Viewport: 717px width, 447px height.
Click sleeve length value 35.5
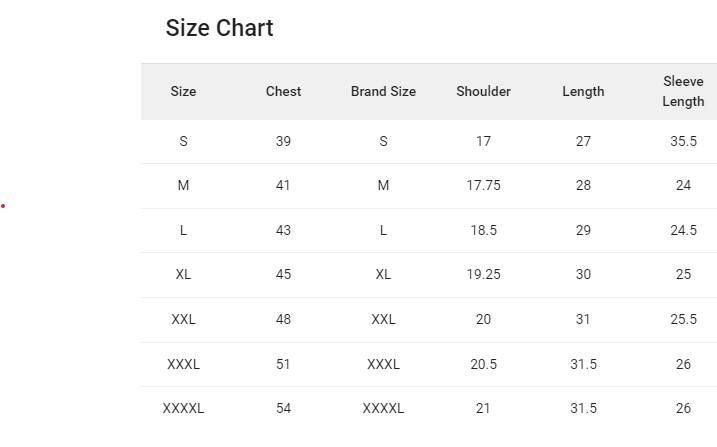[x=683, y=141]
